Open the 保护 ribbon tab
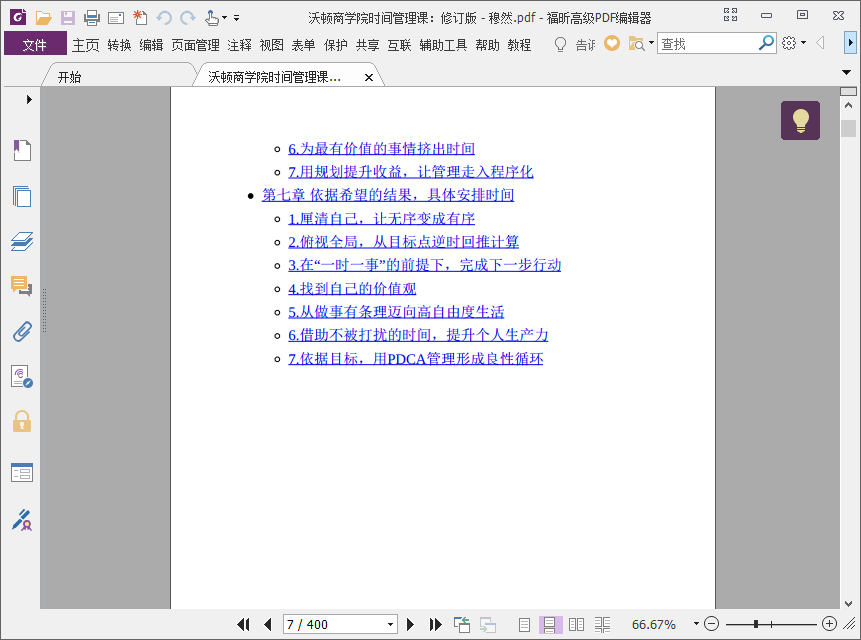This screenshot has width=861, height=640. click(336, 45)
